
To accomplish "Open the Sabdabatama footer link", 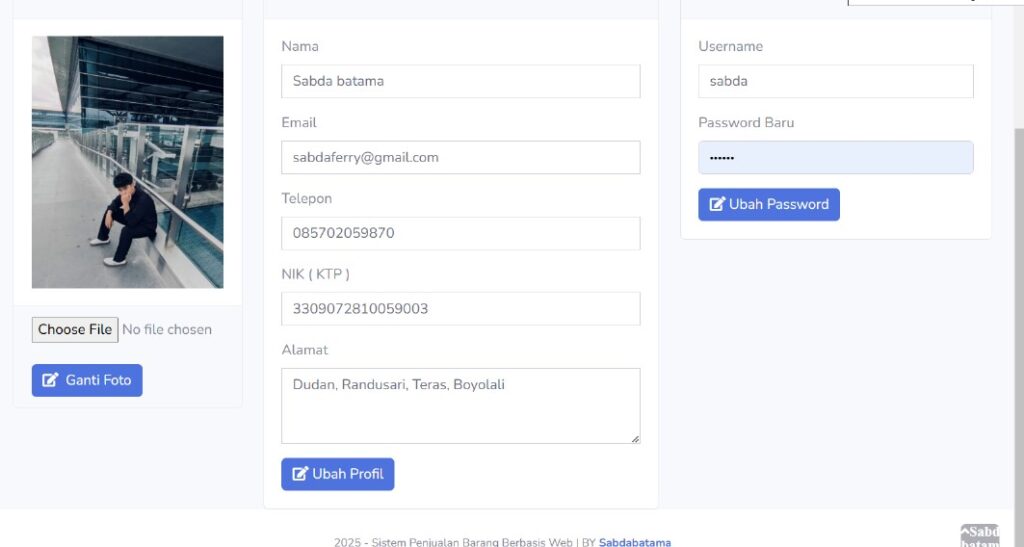I will coord(635,542).
